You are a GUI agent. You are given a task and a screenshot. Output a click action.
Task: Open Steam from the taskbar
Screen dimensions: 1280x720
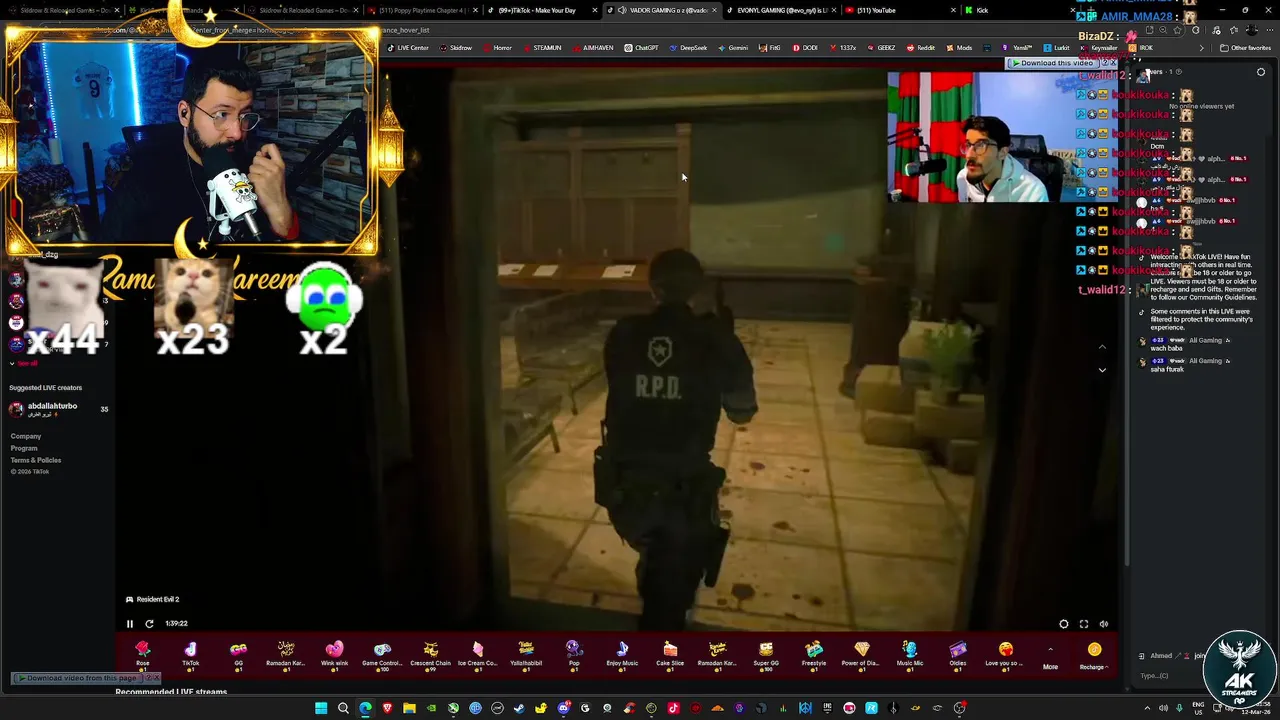click(519, 708)
